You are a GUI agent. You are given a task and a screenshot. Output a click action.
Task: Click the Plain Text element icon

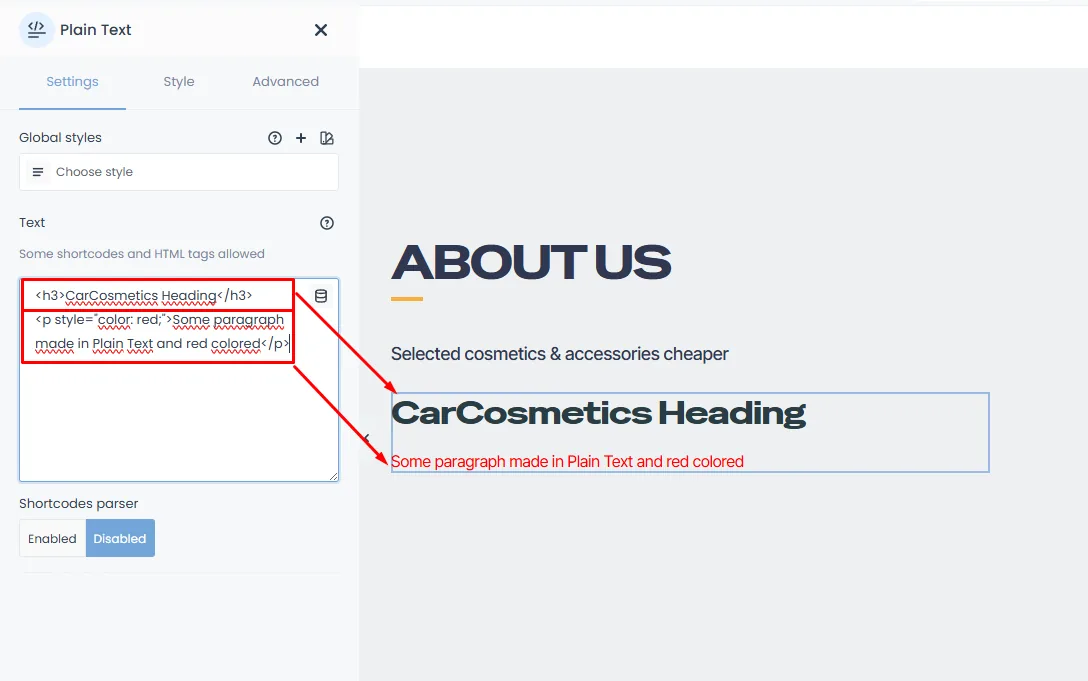37,30
